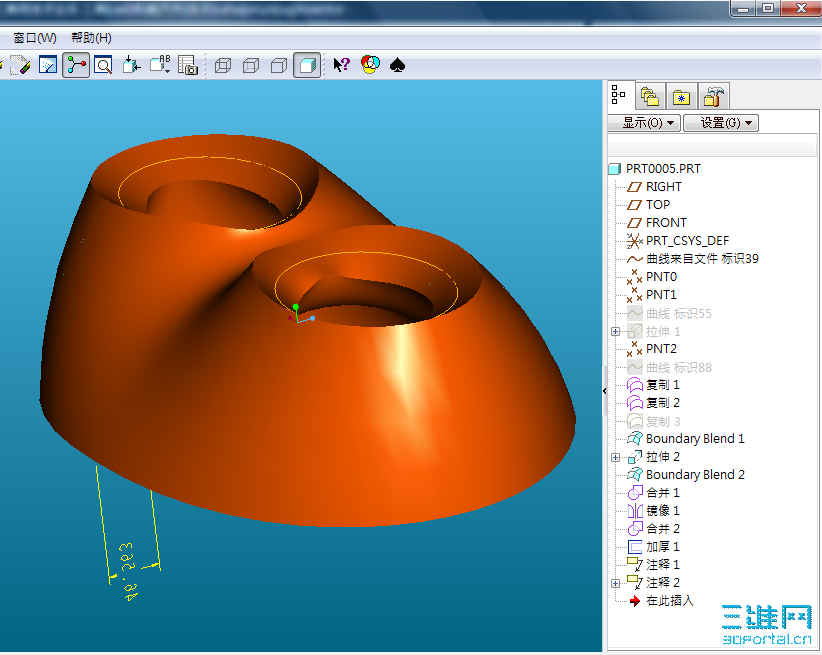Switch to No Hidden display mode

[279, 66]
